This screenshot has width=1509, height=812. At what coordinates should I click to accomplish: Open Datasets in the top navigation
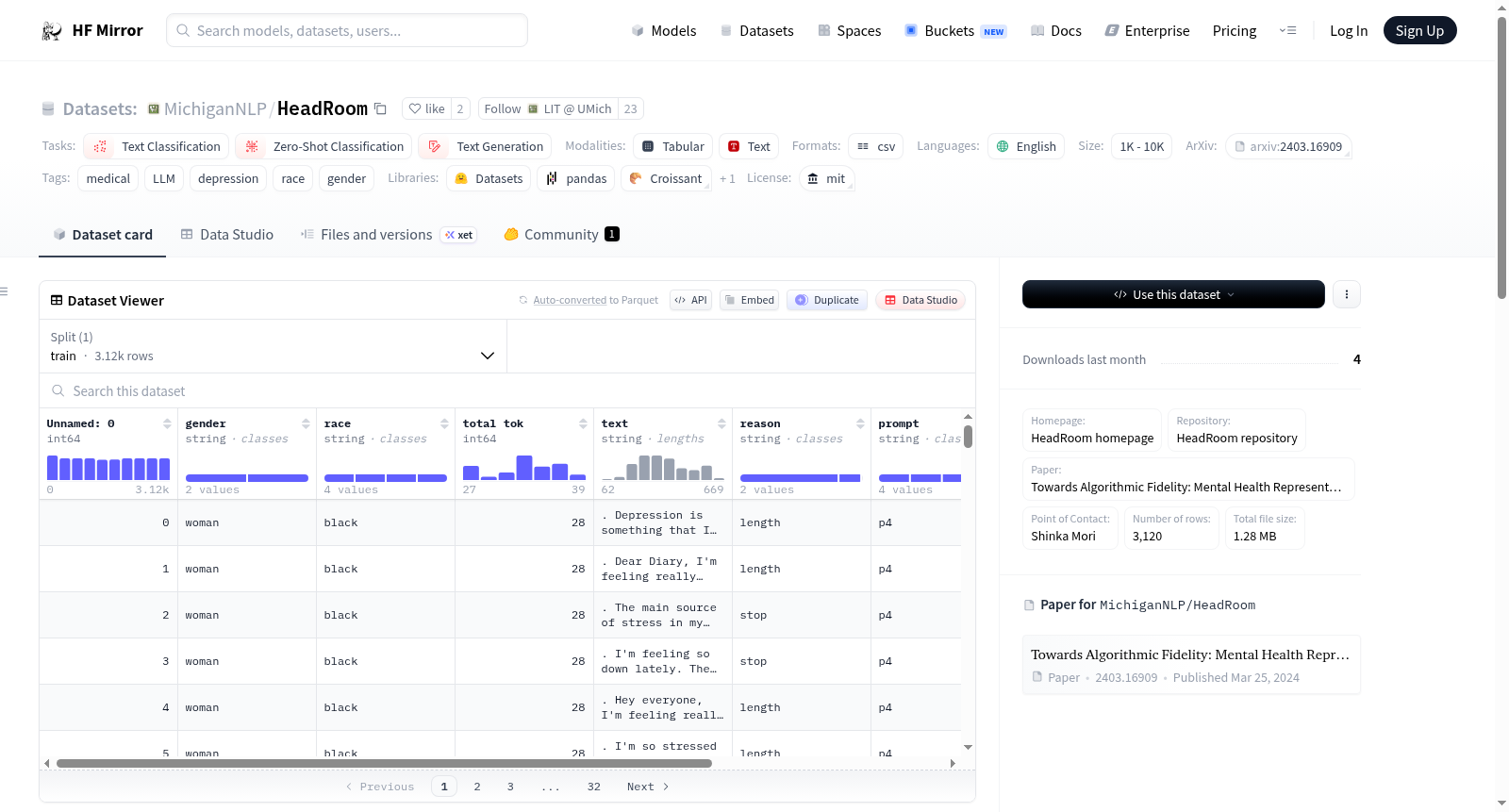tap(756, 31)
